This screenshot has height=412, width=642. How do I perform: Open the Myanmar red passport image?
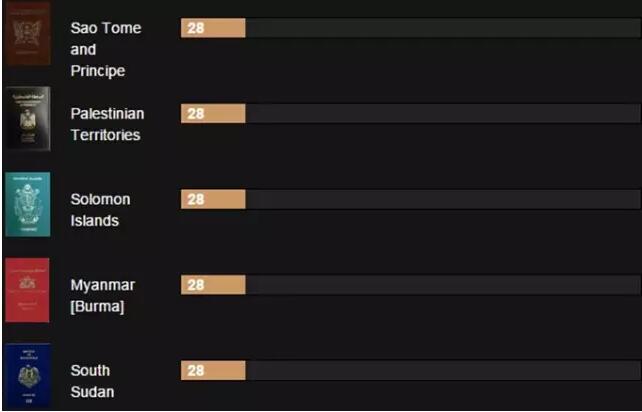(27, 290)
